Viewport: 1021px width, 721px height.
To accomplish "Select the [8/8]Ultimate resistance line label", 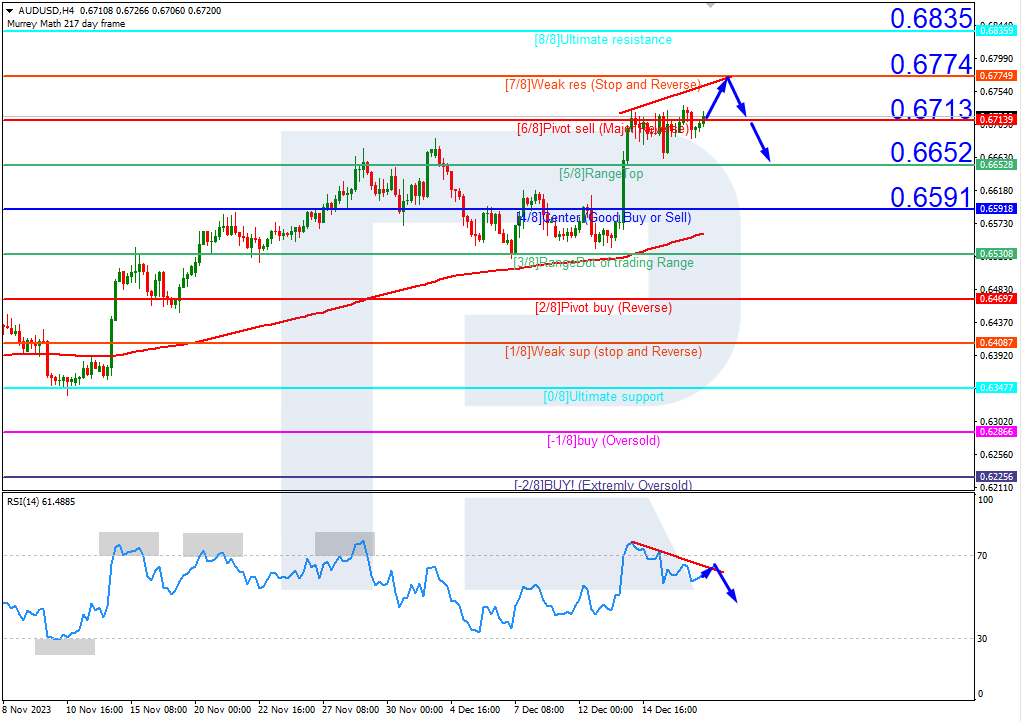I will click(x=603, y=40).
